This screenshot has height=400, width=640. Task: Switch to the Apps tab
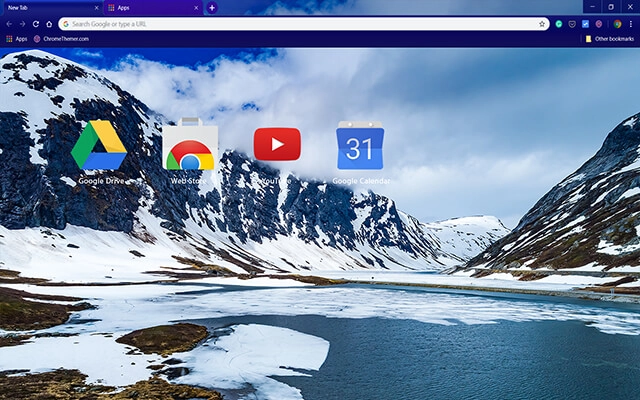tap(153, 8)
